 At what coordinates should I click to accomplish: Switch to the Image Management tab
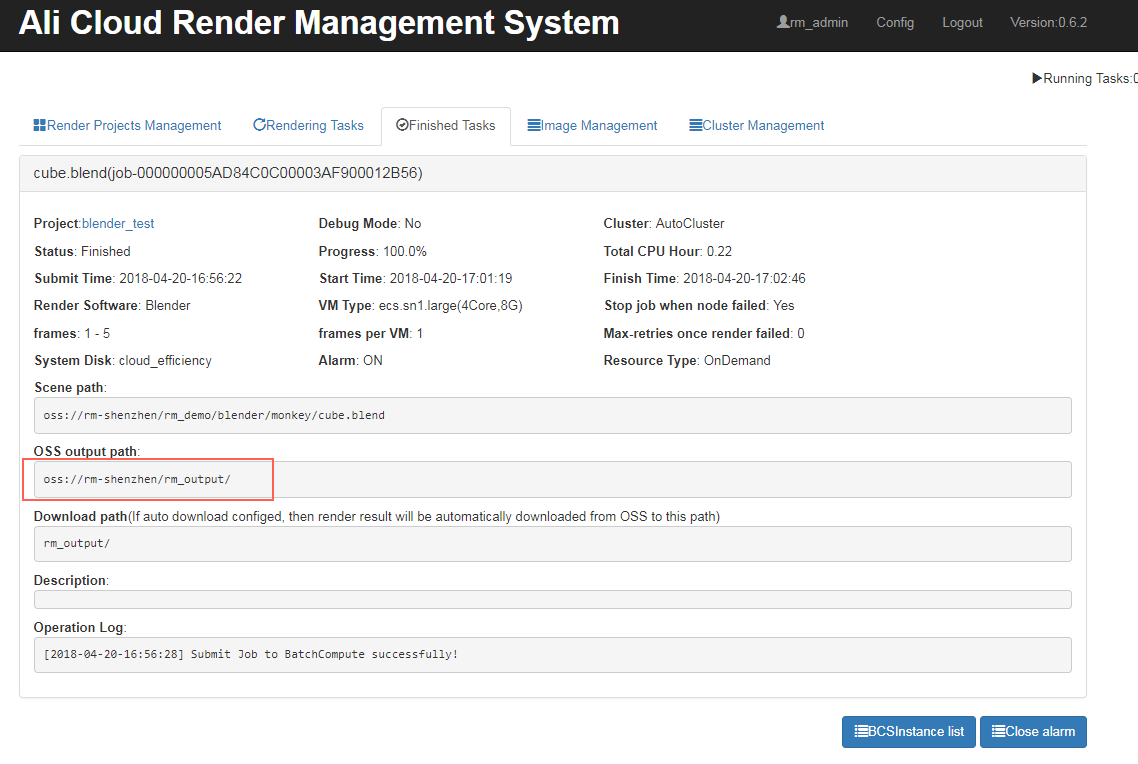pos(592,126)
